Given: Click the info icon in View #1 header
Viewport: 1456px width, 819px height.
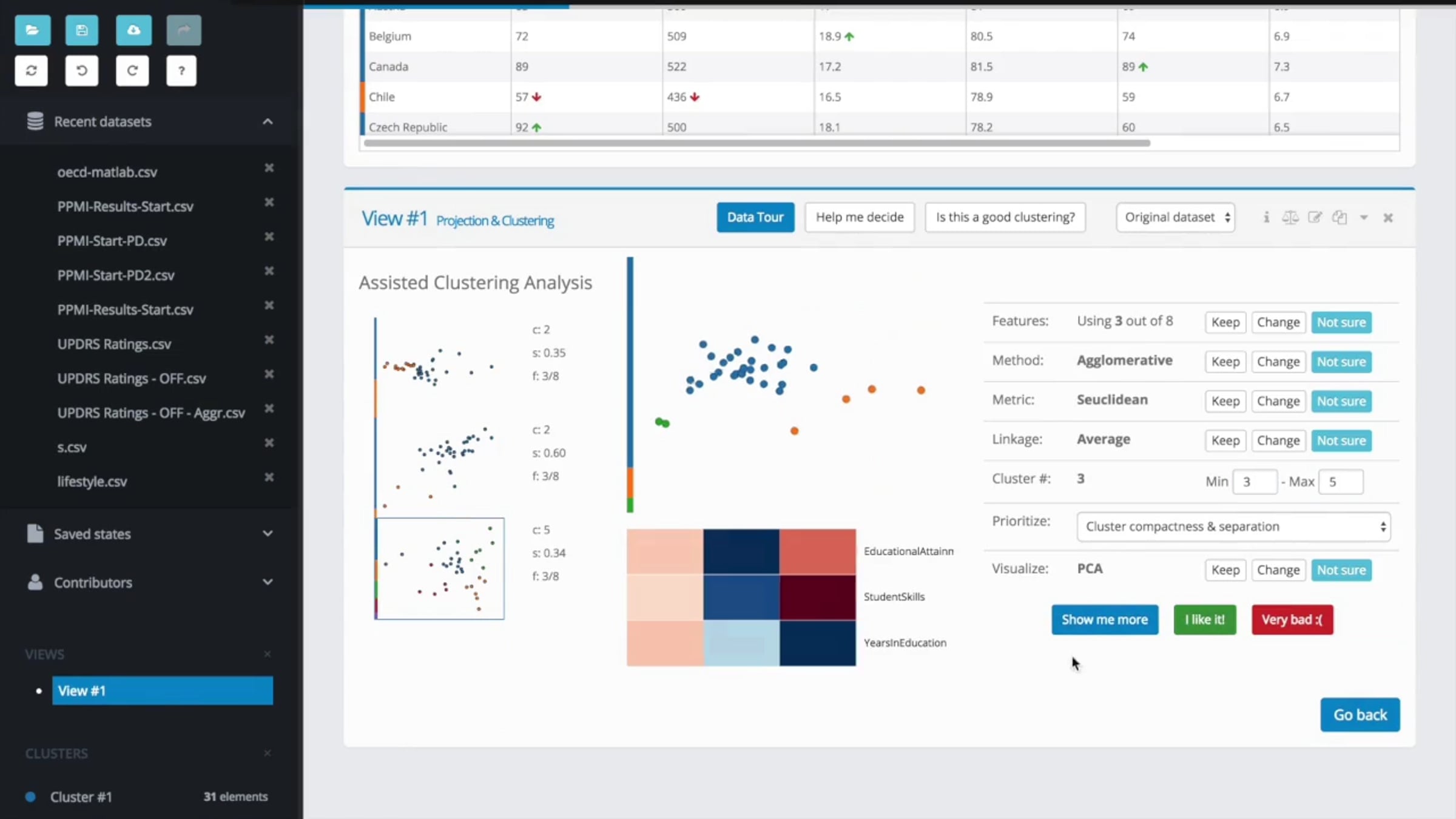Looking at the screenshot, I should 1266,217.
